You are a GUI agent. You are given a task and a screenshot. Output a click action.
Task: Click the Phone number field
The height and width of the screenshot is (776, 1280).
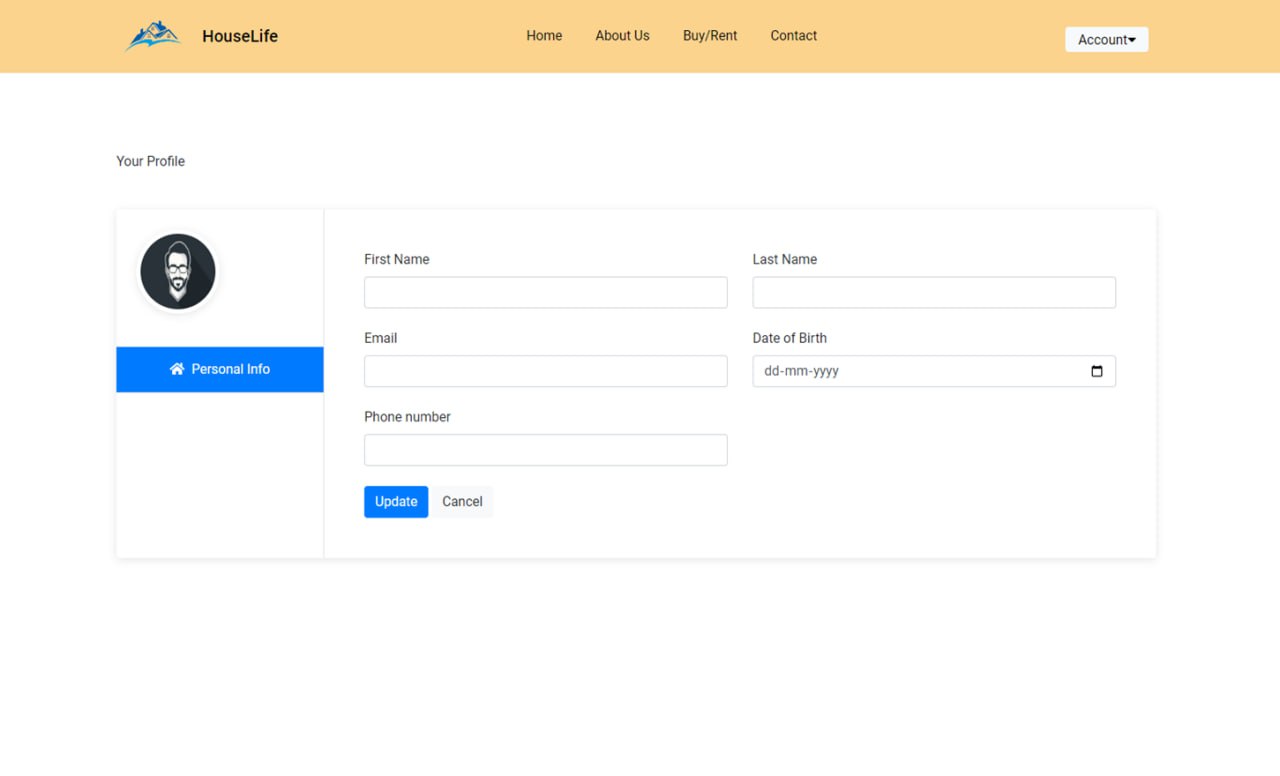545,450
